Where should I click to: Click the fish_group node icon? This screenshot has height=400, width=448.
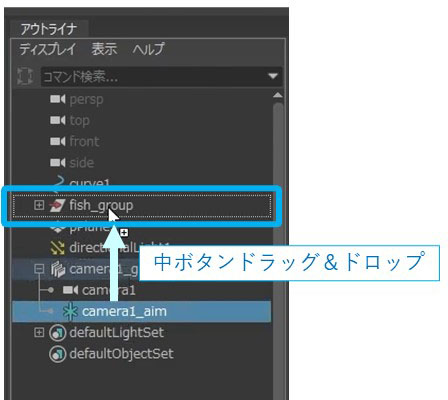click(57, 205)
